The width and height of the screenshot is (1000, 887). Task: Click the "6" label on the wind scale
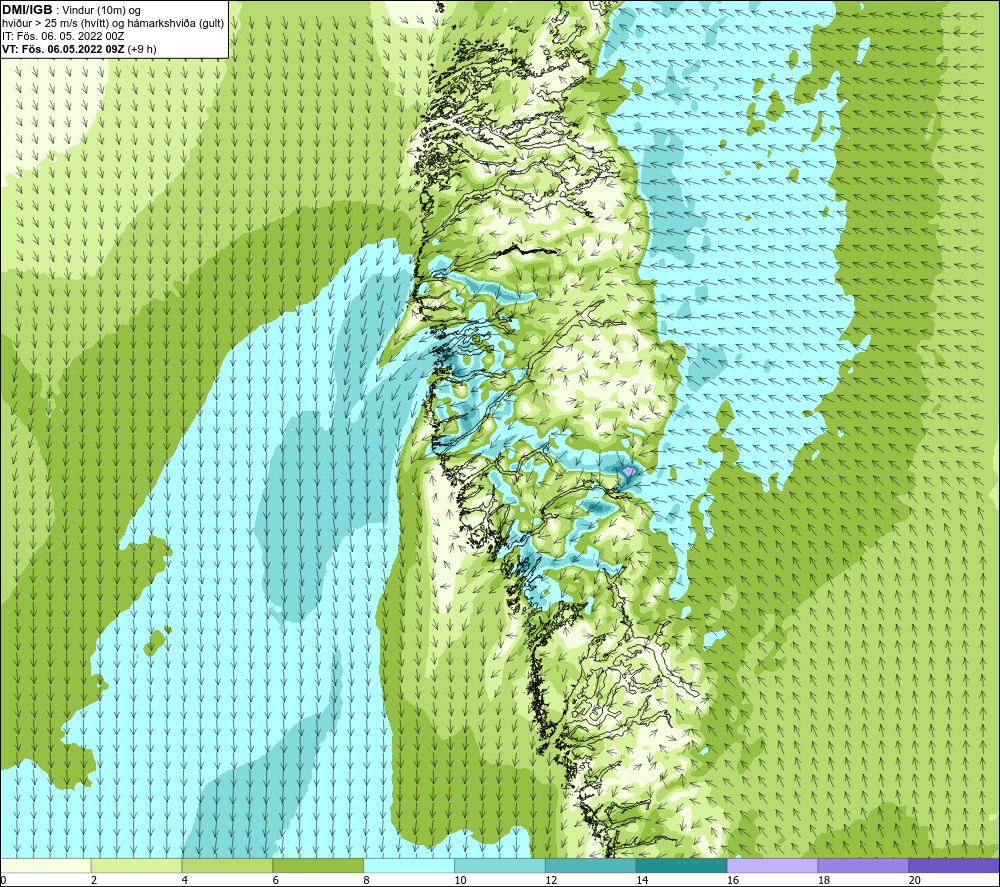coord(276,880)
